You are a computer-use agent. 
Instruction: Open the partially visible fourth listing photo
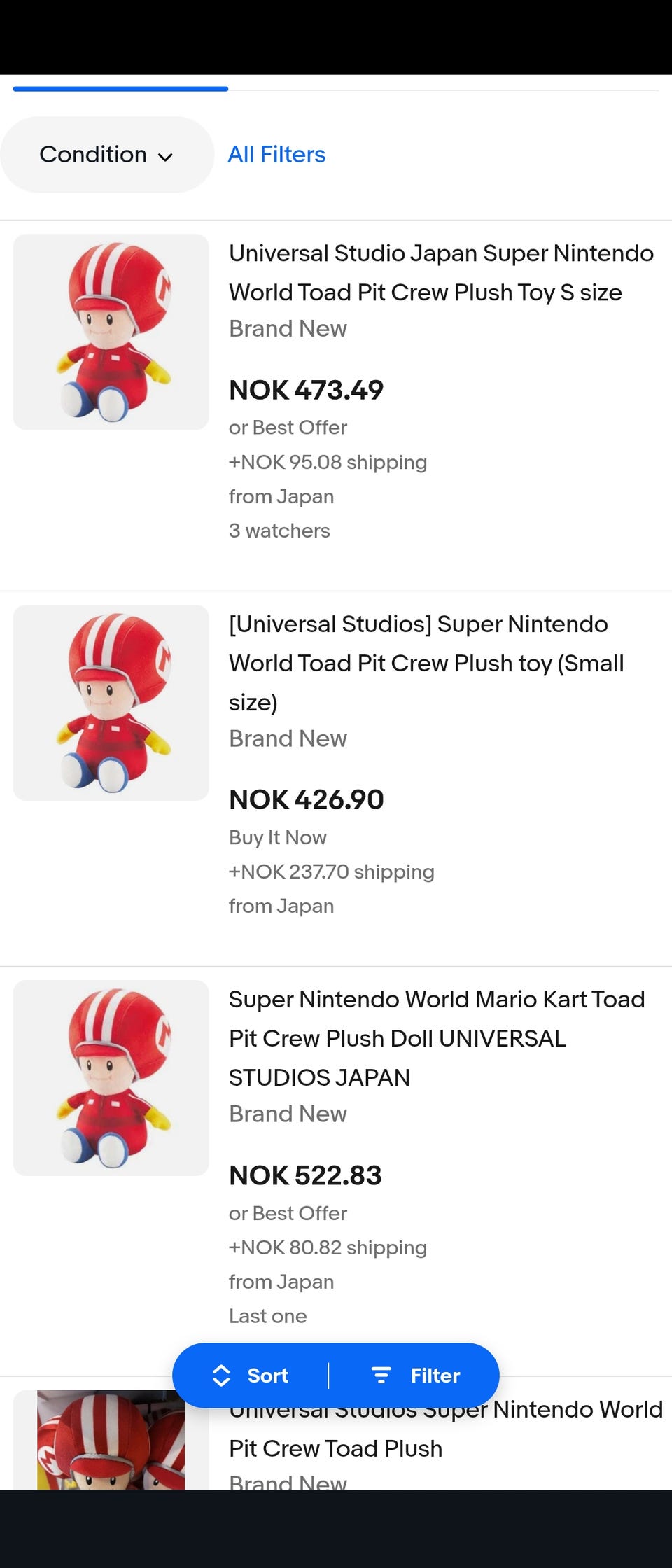pos(111,1442)
